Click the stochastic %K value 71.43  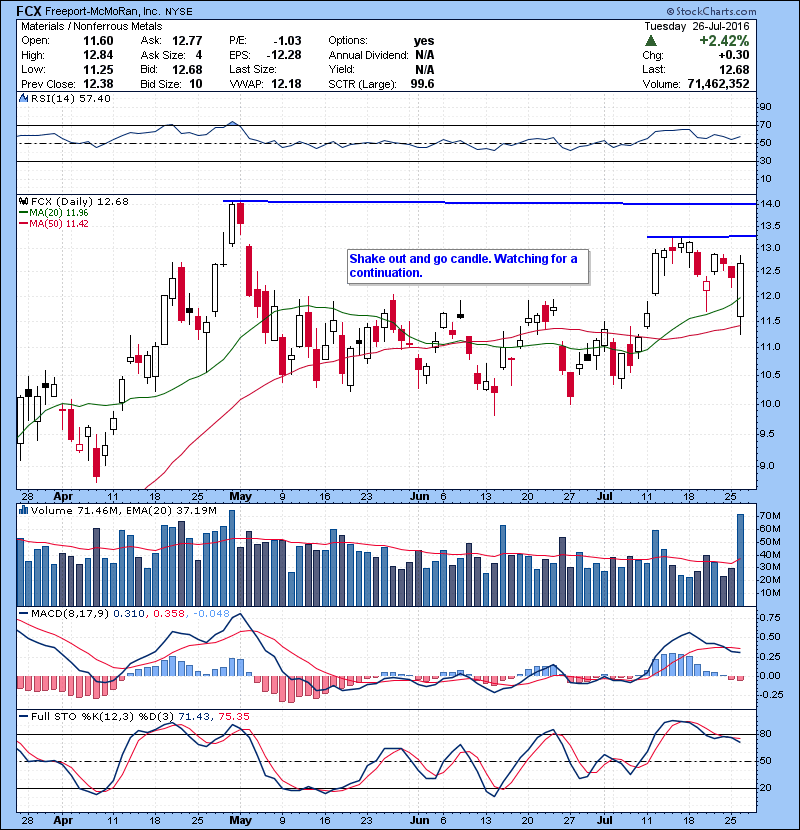click(x=194, y=717)
